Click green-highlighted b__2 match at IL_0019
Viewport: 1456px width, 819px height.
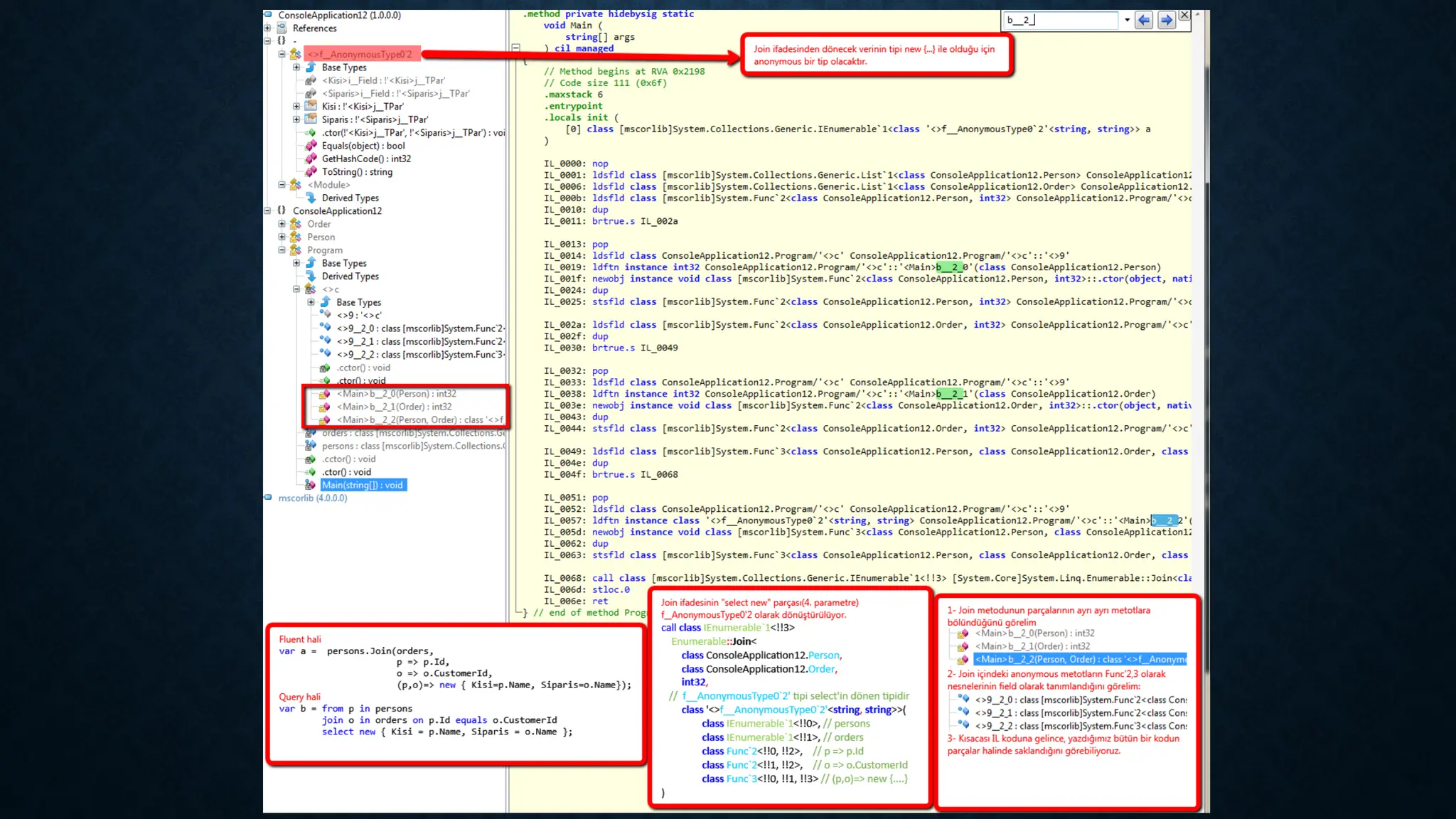[949, 267]
